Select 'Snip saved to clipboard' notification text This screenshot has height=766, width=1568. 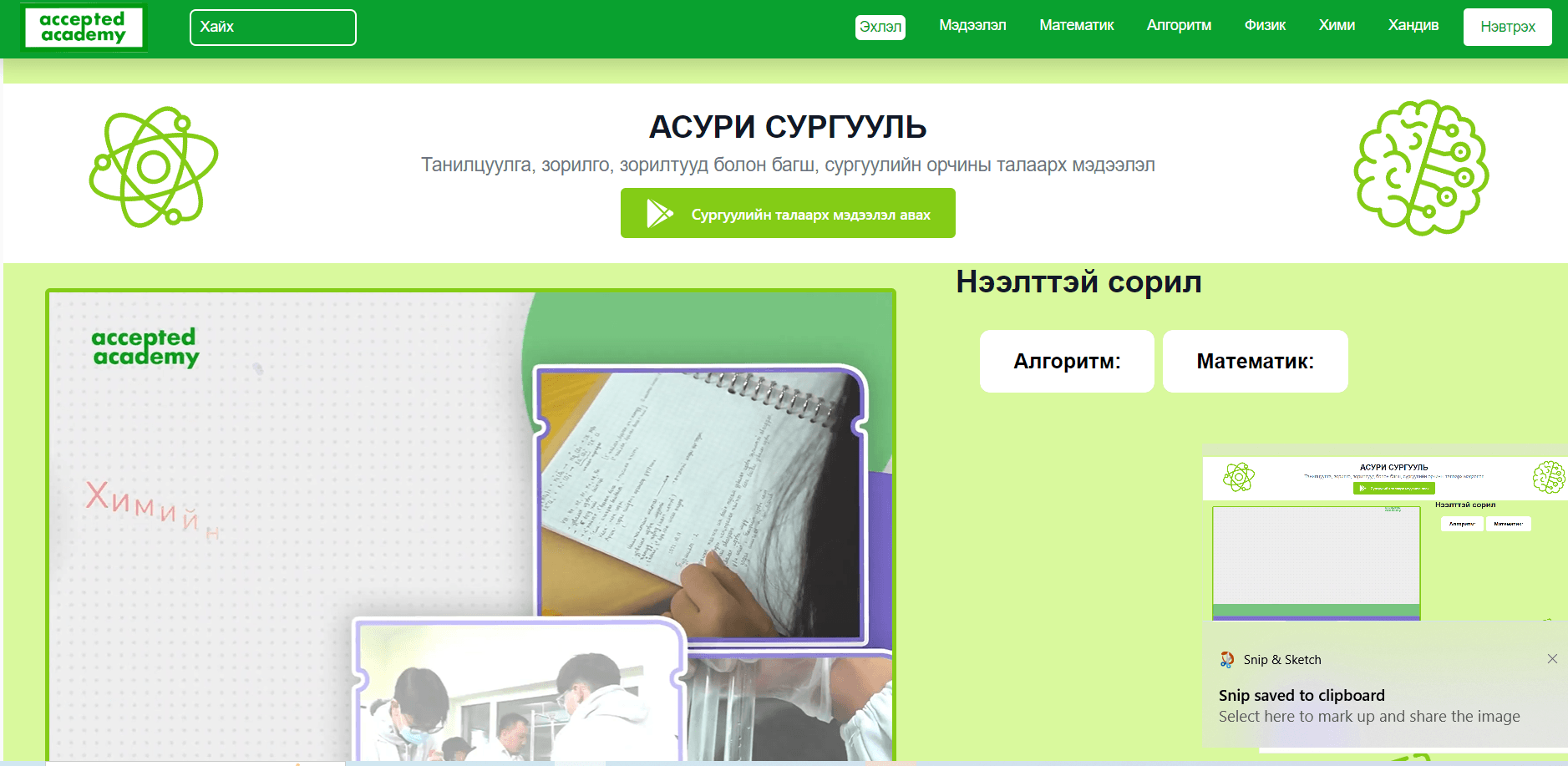1302,695
